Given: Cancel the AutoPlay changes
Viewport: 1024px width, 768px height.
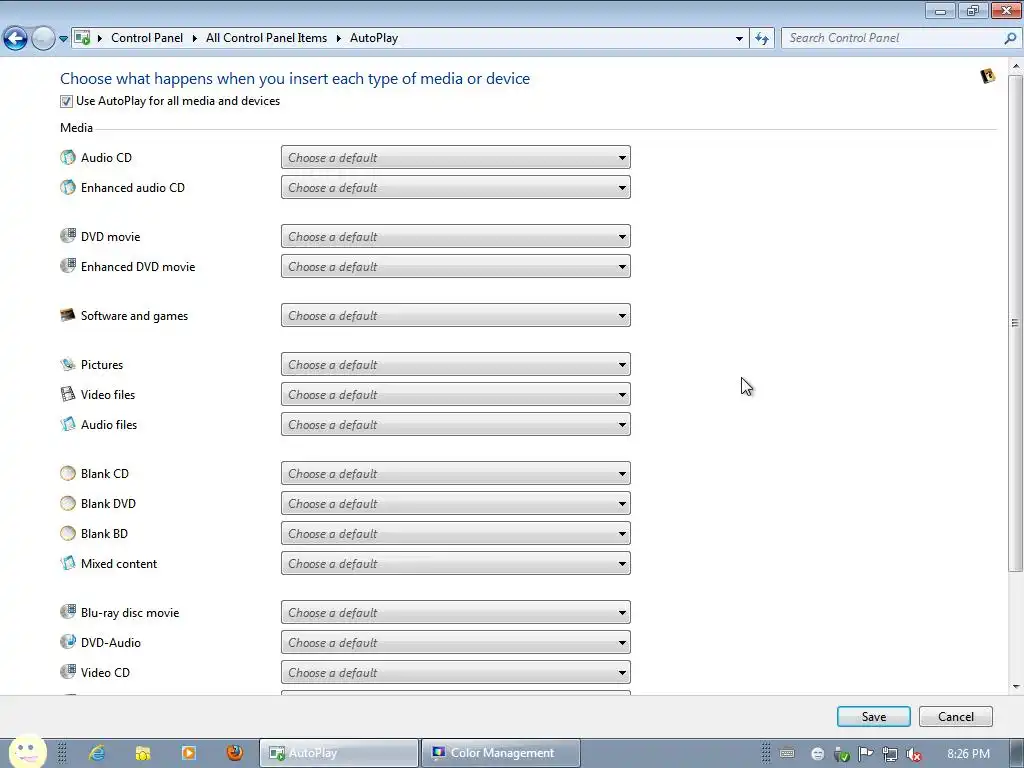Looking at the screenshot, I should pos(955,716).
